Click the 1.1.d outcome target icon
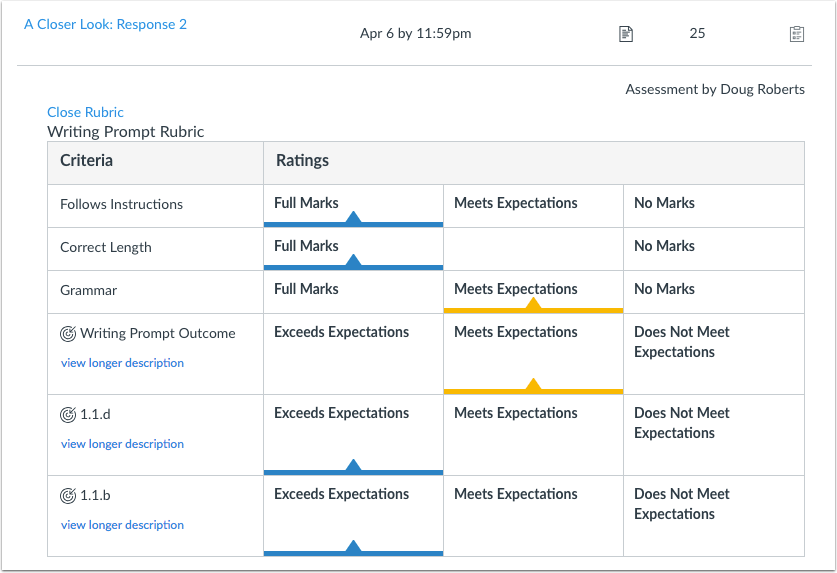The image size is (837, 573). 68,414
